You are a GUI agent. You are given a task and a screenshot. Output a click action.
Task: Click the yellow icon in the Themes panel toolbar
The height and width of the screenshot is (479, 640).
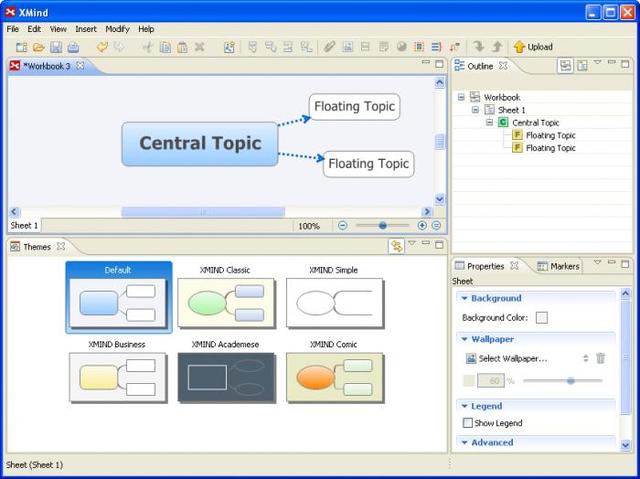[x=396, y=246]
